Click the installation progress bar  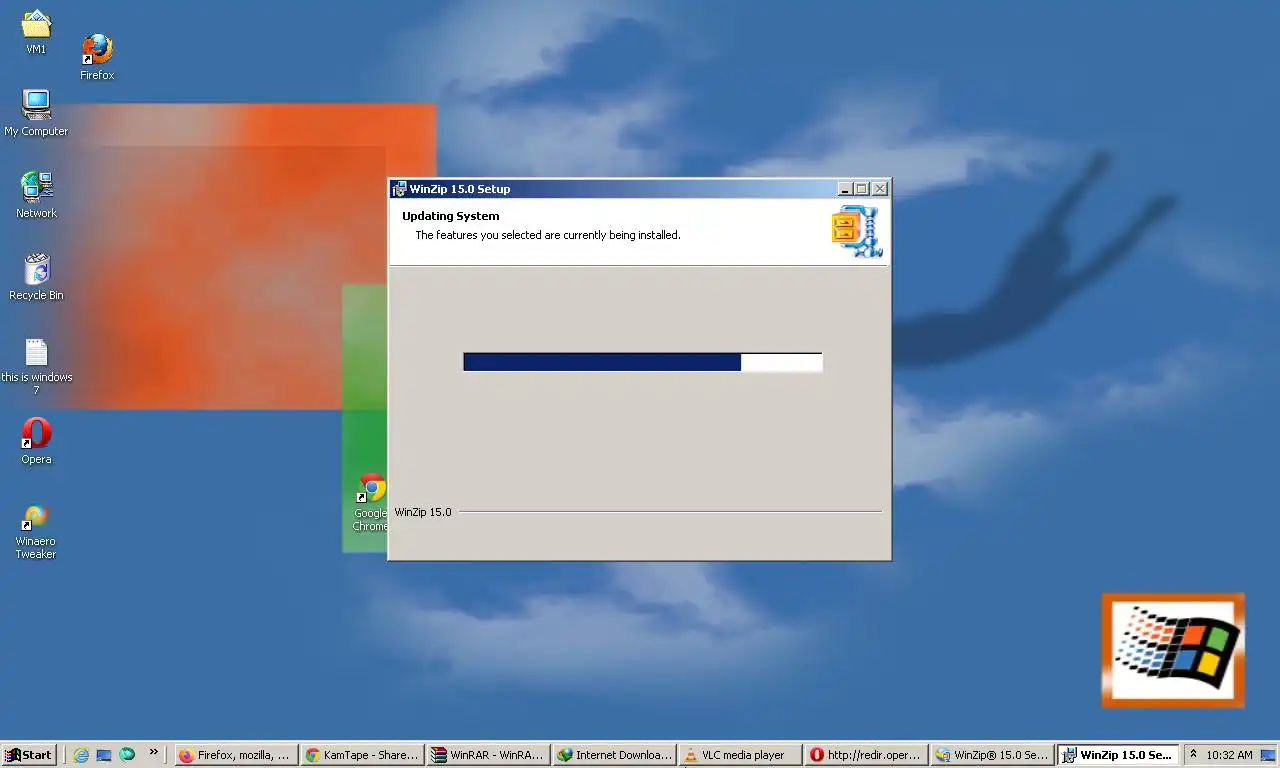643,362
